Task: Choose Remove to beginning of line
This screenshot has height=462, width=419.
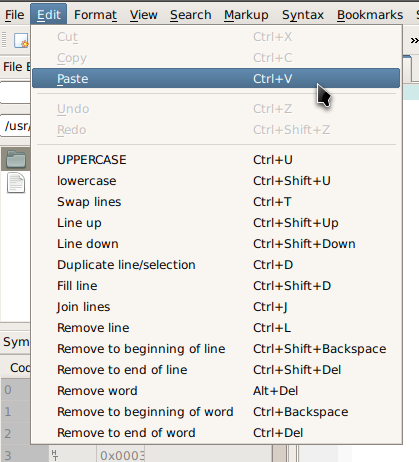Action: tap(216, 349)
